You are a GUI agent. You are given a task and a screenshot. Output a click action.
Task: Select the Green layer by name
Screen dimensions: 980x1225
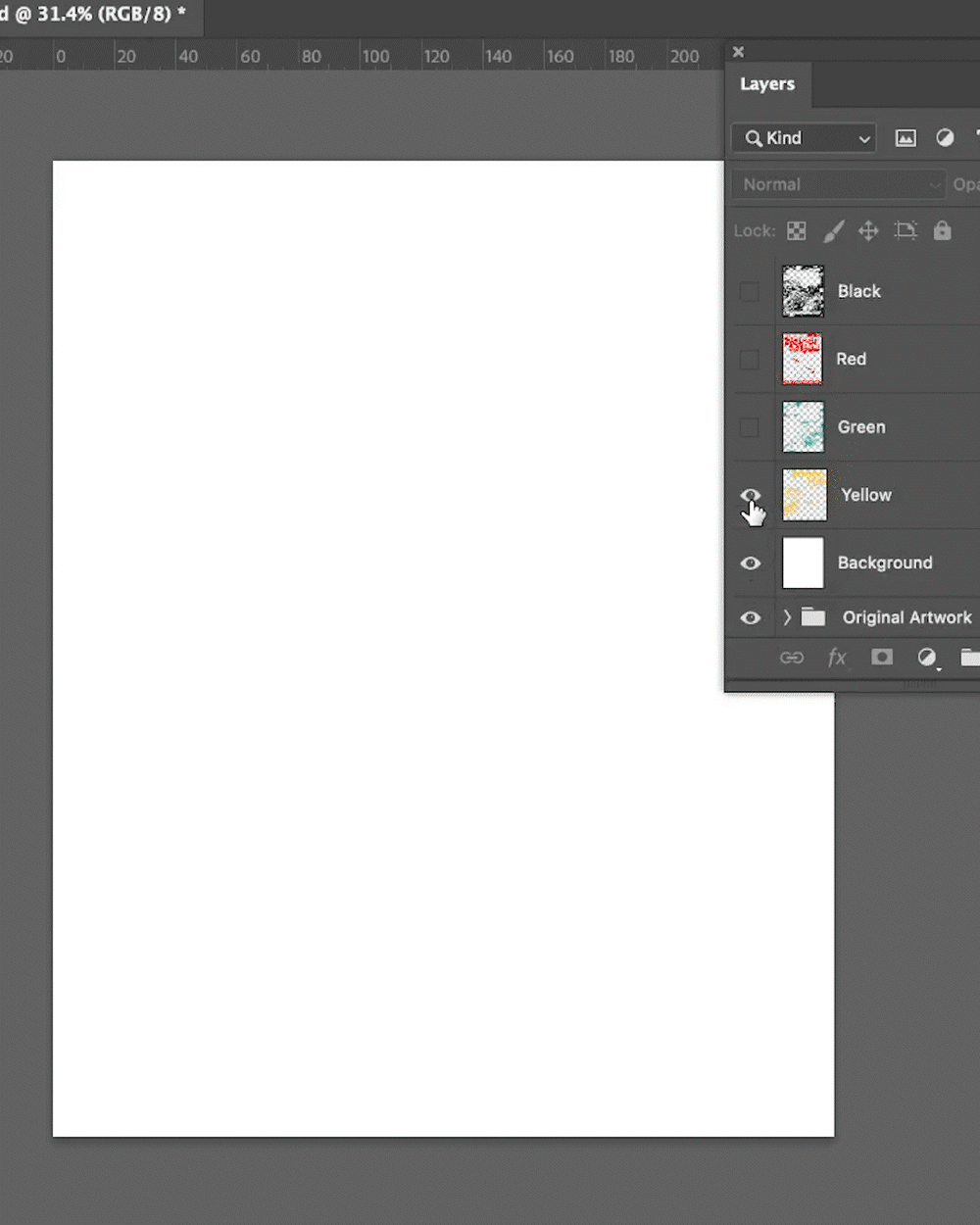point(861,427)
